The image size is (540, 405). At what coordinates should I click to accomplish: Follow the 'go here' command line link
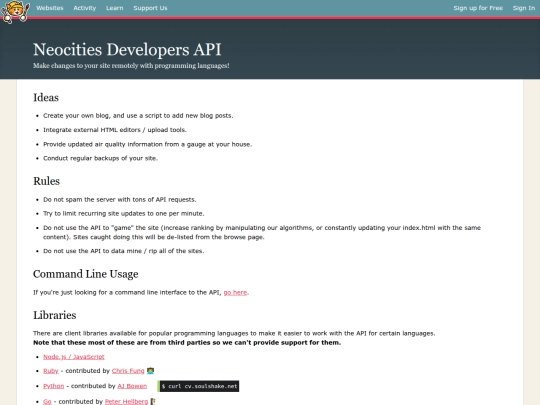coord(235,292)
